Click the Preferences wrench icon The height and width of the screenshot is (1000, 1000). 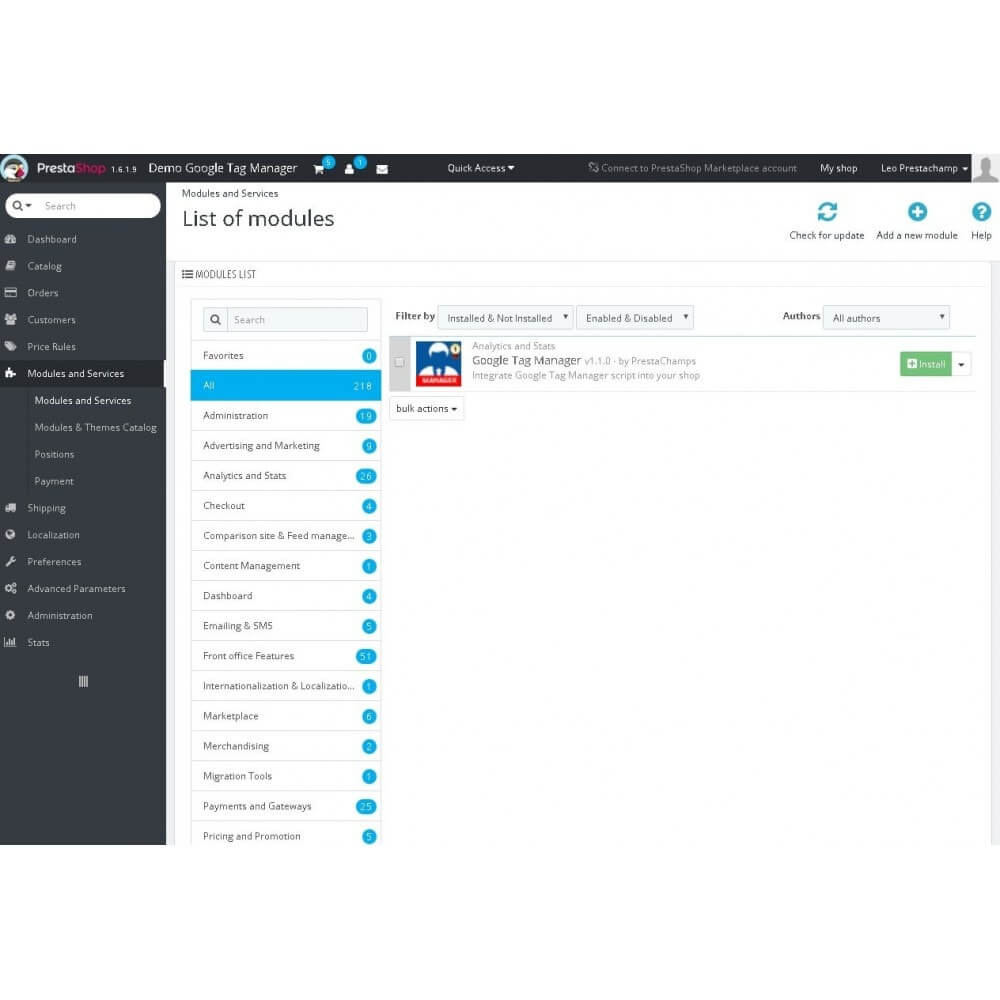[x=10, y=562]
